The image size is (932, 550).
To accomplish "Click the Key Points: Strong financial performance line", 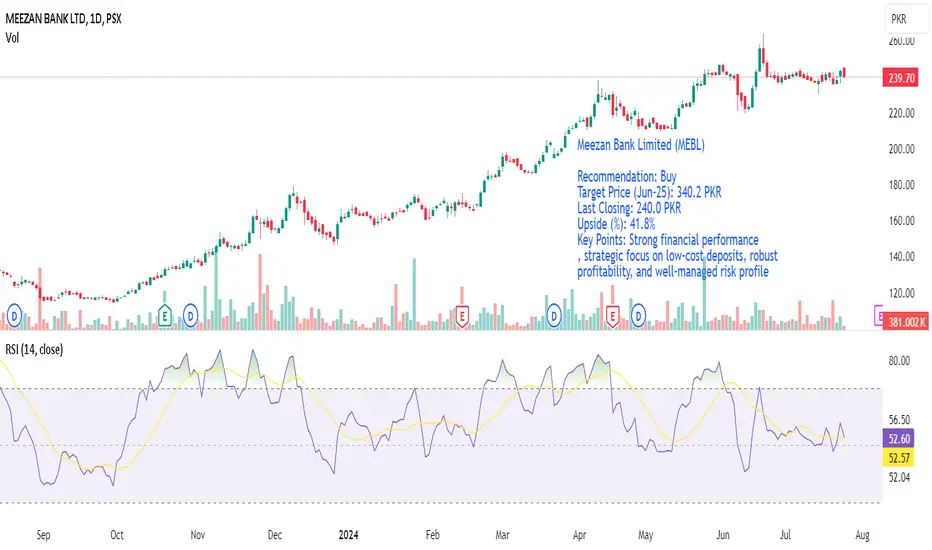I will point(667,240).
